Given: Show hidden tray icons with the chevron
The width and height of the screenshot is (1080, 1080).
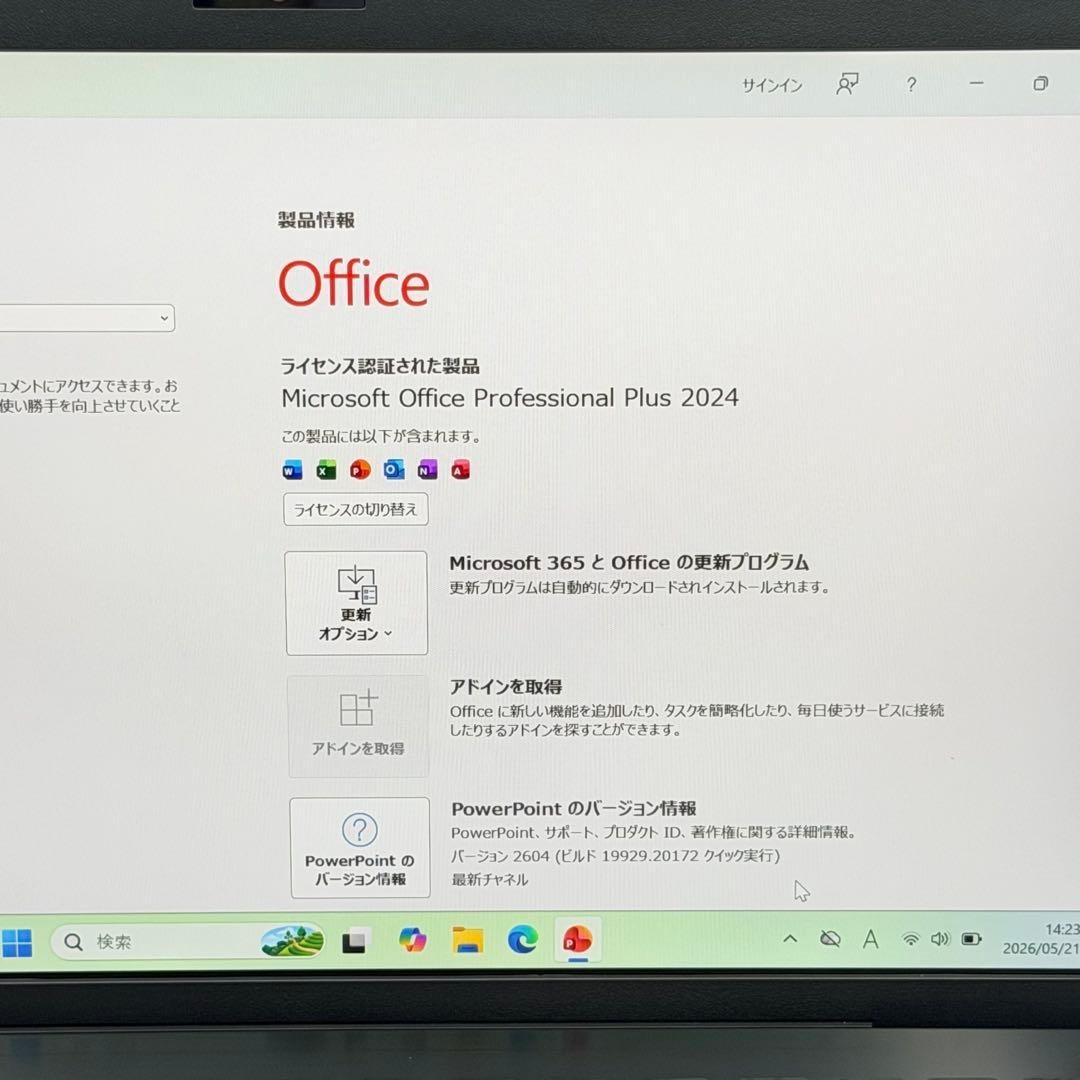Looking at the screenshot, I should (x=790, y=939).
